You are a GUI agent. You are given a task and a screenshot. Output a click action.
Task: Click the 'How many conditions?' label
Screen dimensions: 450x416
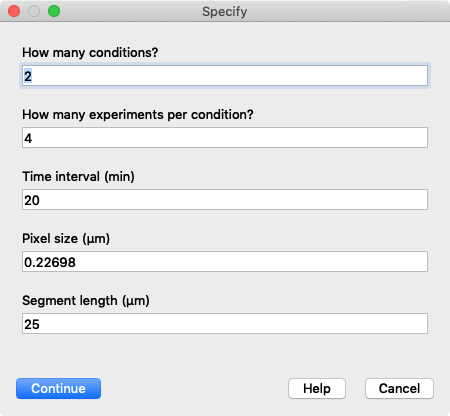pos(90,53)
